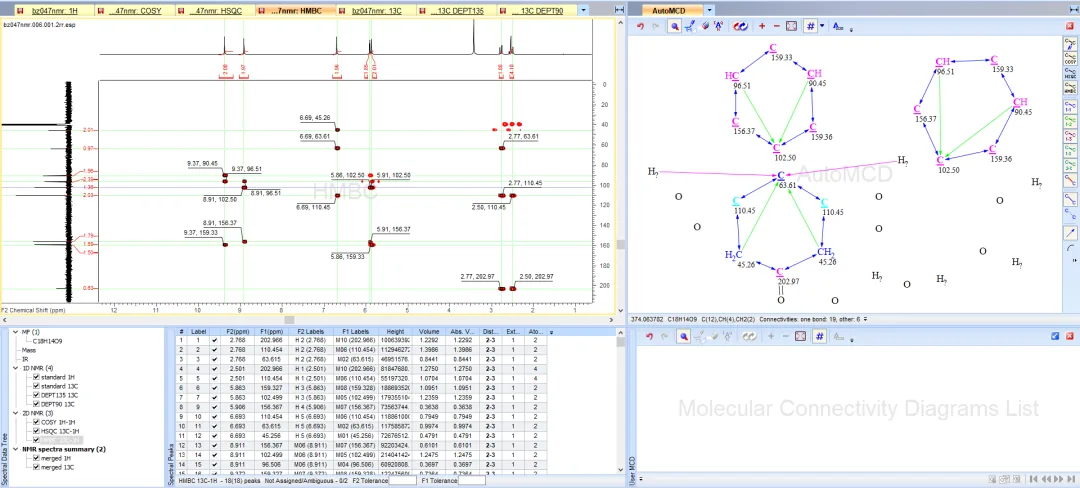Screen dimensions: 1080x488
Task: Select the magnifier zoom tool in AutoMCD toolbar
Action: 675,26
